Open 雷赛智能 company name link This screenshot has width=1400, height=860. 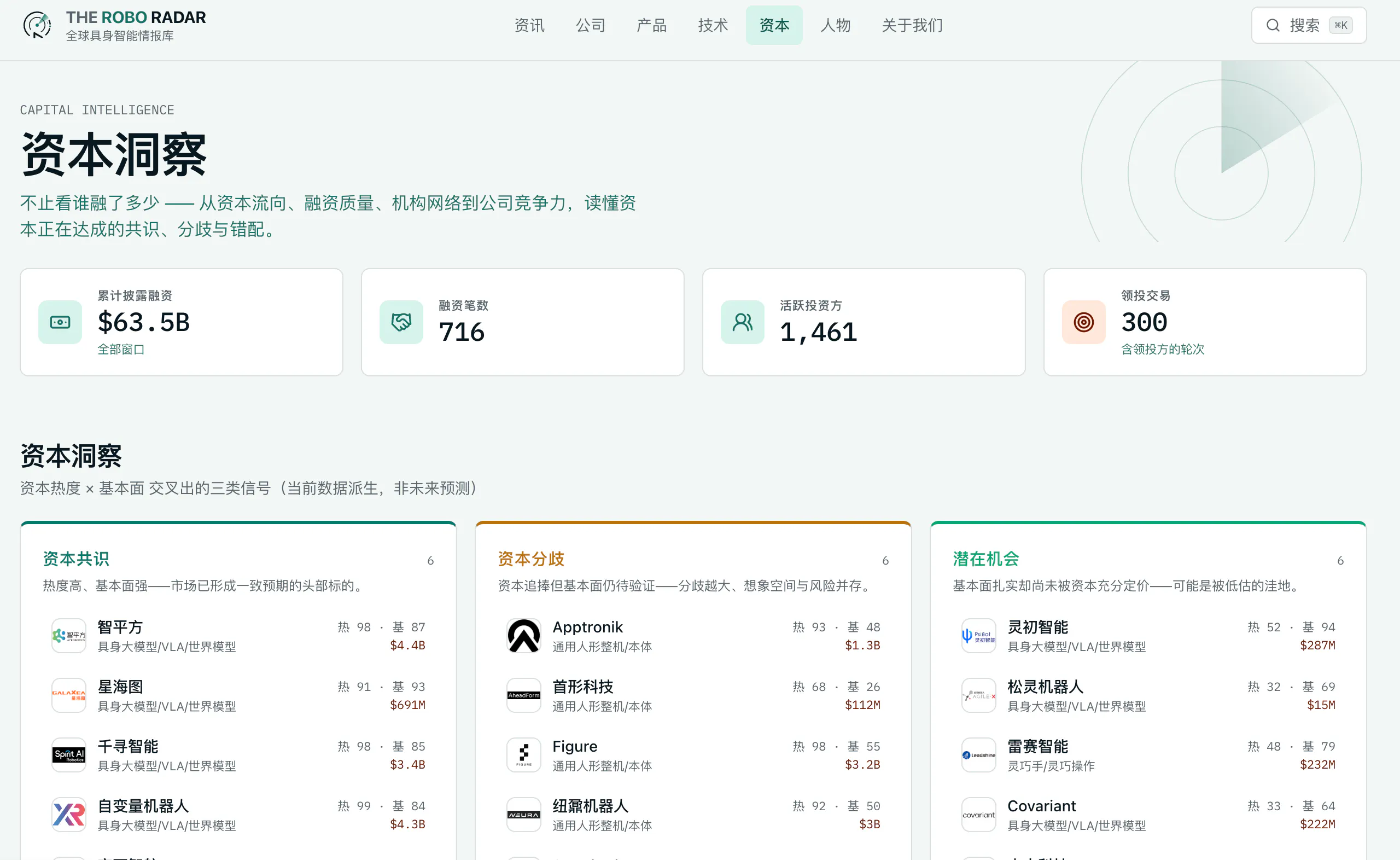click(x=1037, y=746)
